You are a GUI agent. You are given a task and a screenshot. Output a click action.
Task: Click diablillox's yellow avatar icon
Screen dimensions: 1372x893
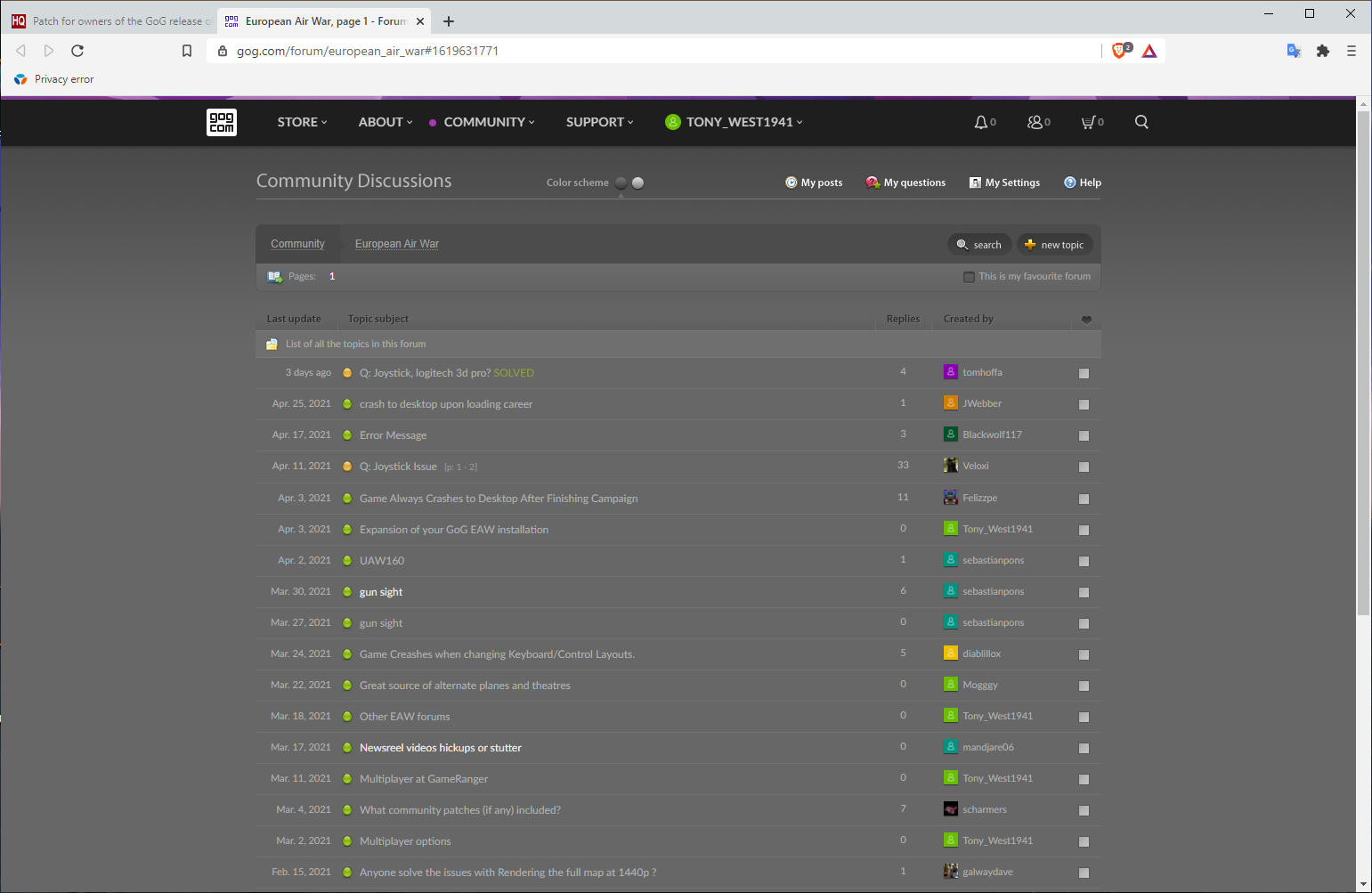(951, 654)
